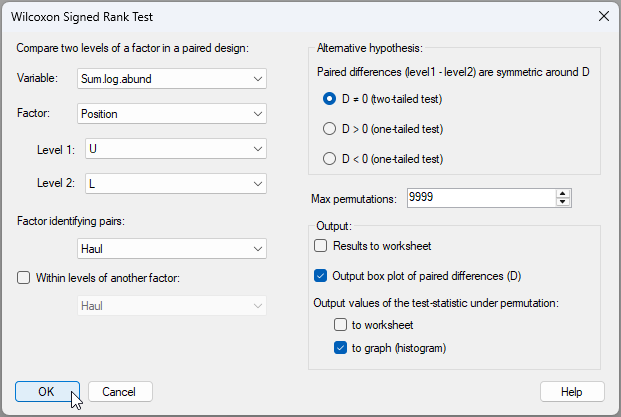Screen dimensions: 621x417
Task: Enable Results to worksheet checkbox
Action: click(x=321, y=246)
